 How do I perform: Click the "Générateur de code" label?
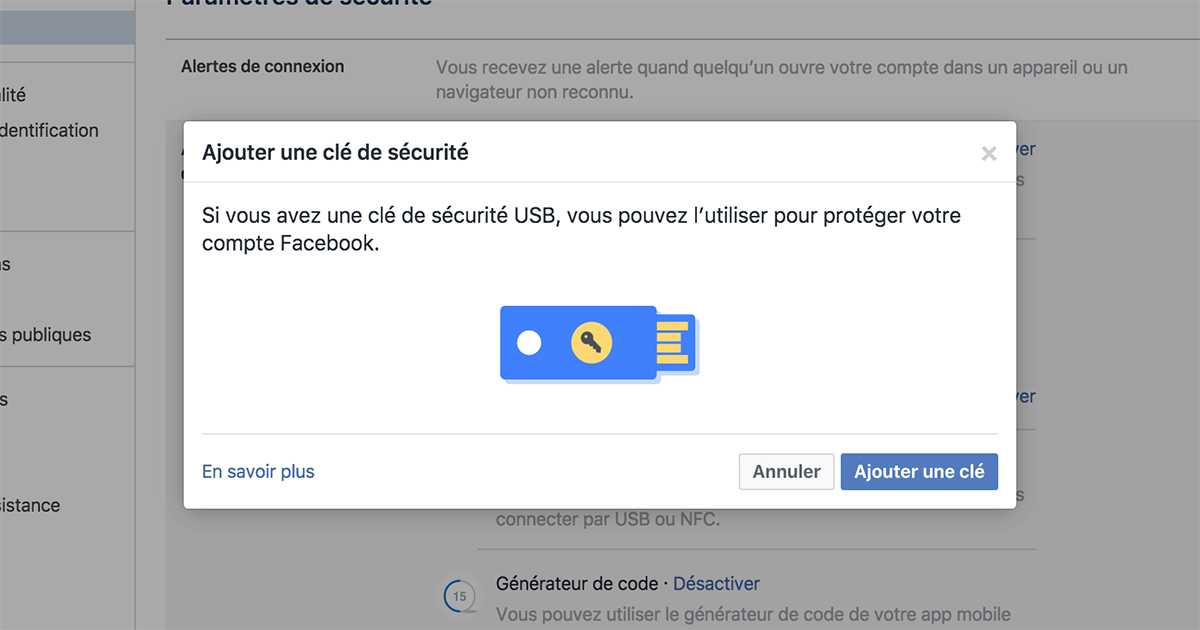click(577, 583)
